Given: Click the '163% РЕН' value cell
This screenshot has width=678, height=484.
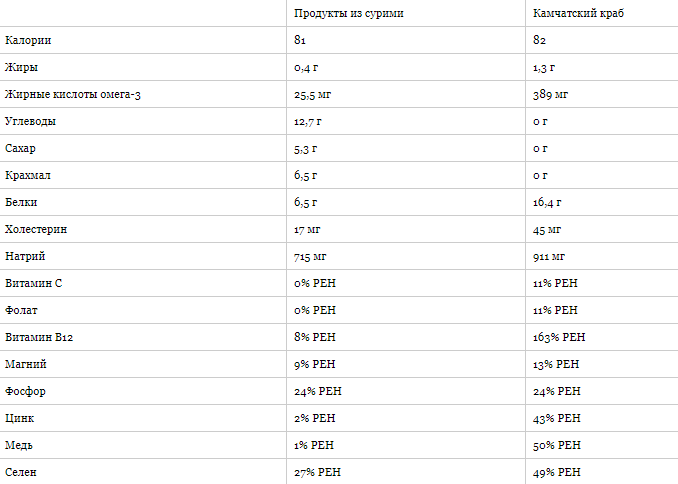Looking at the screenshot, I should coord(559,338).
